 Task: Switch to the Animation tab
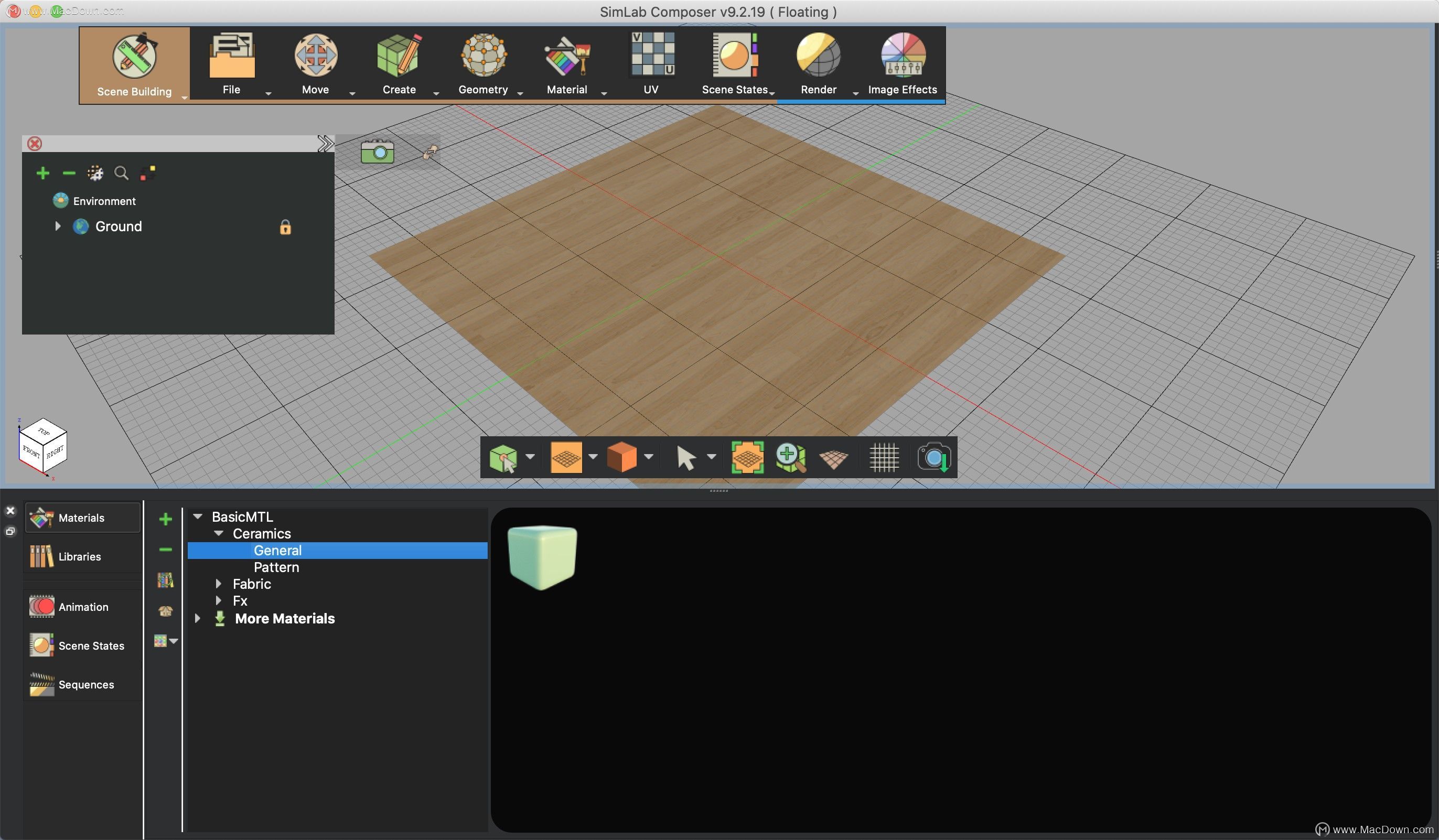[83, 607]
